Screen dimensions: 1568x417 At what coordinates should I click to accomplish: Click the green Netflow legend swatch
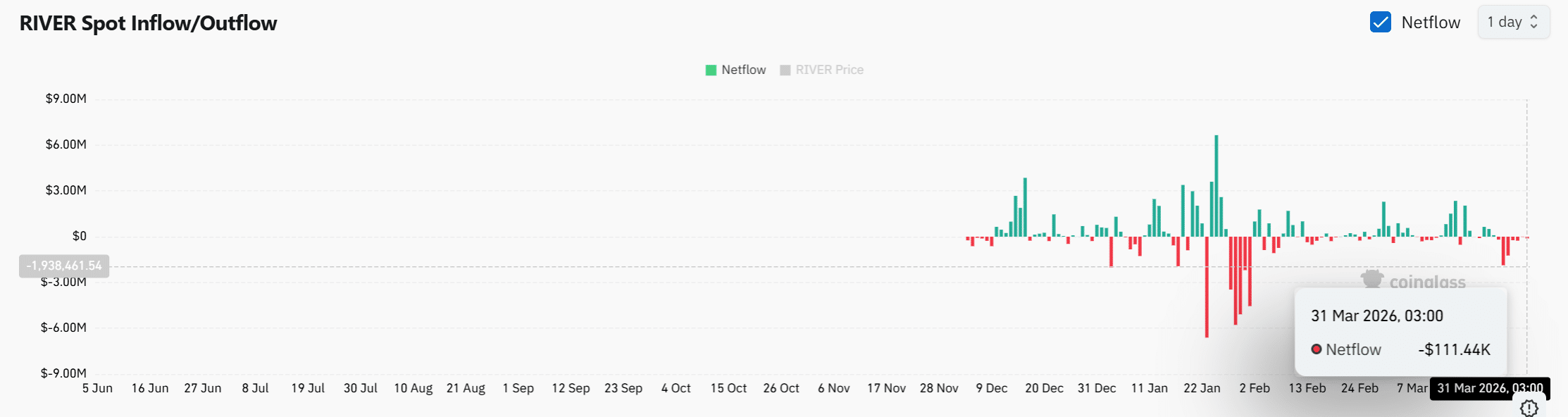pyautogui.click(x=711, y=70)
